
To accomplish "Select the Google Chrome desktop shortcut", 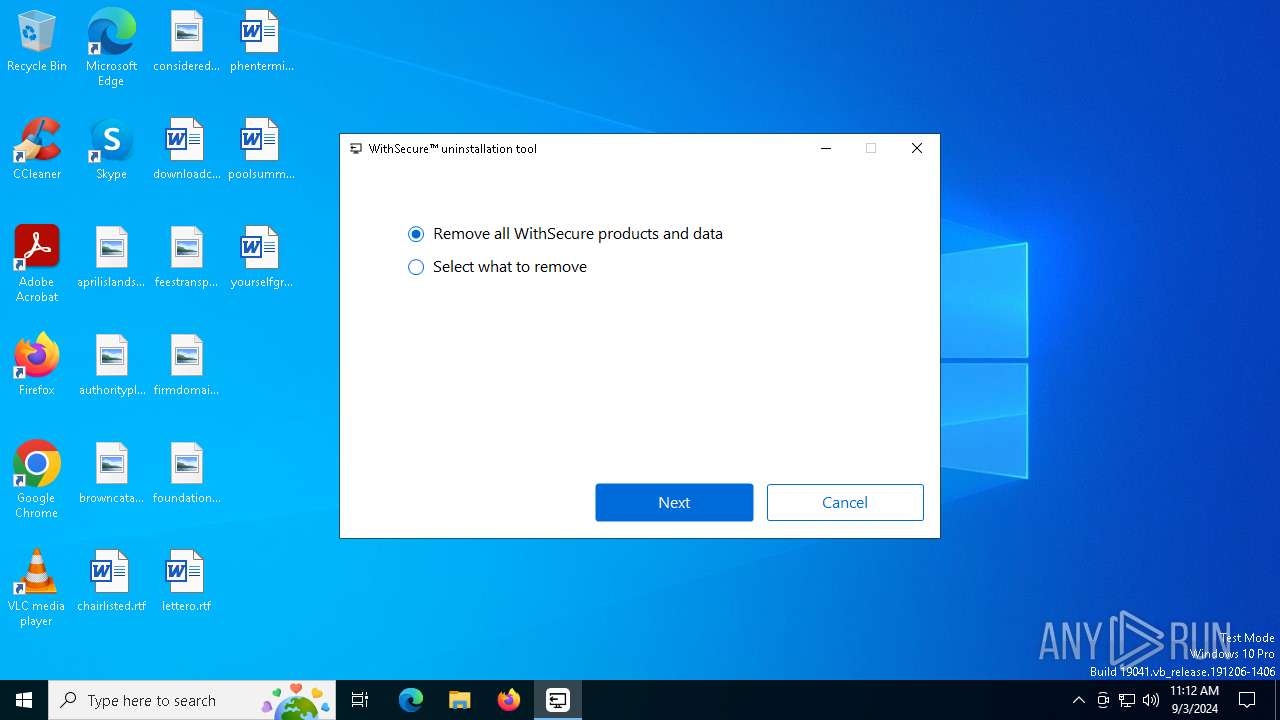I will pyautogui.click(x=37, y=479).
